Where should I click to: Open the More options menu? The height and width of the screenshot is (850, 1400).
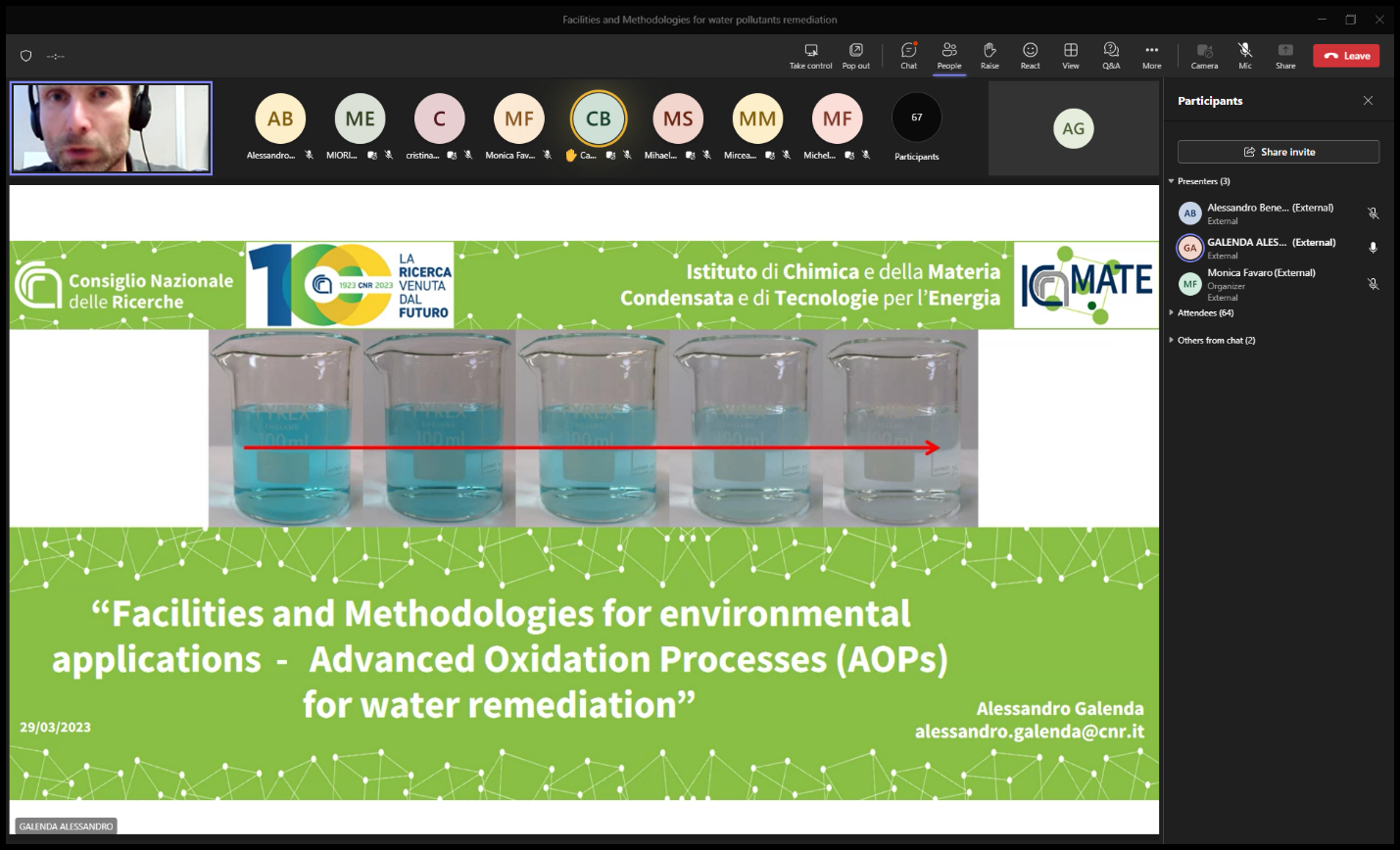pos(1151,56)
